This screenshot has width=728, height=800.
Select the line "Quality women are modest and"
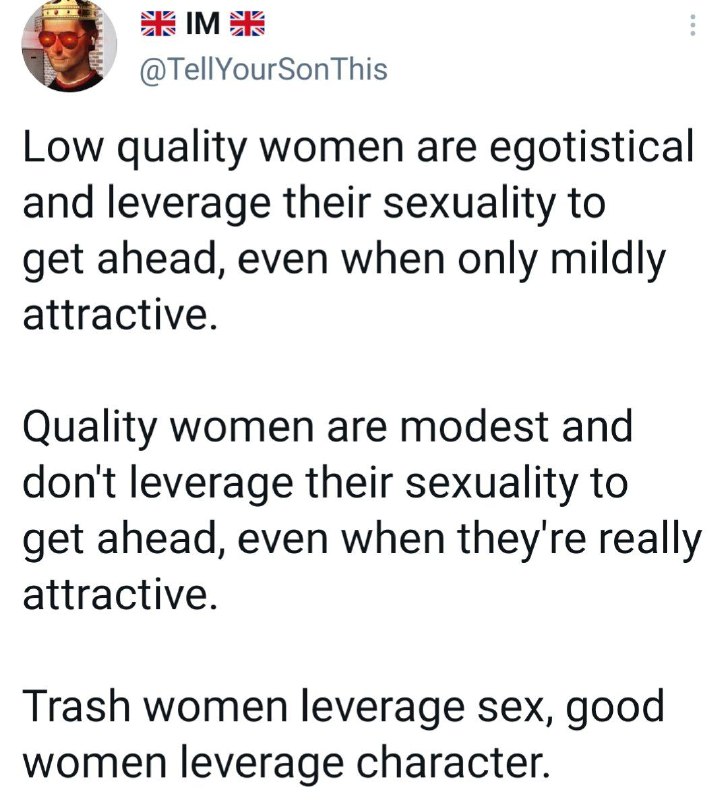click(328, 428)
